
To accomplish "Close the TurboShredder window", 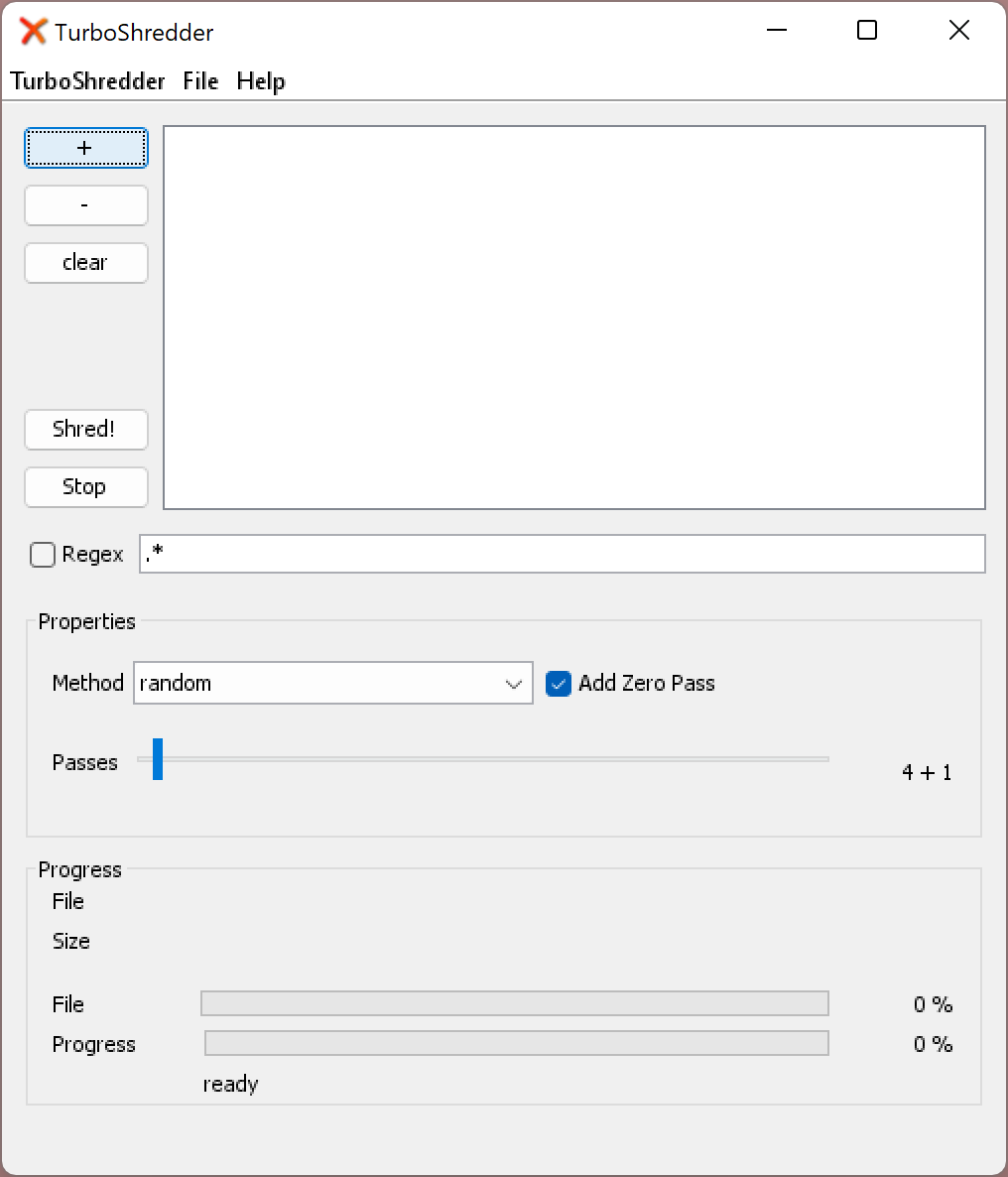I will point(959,30).
